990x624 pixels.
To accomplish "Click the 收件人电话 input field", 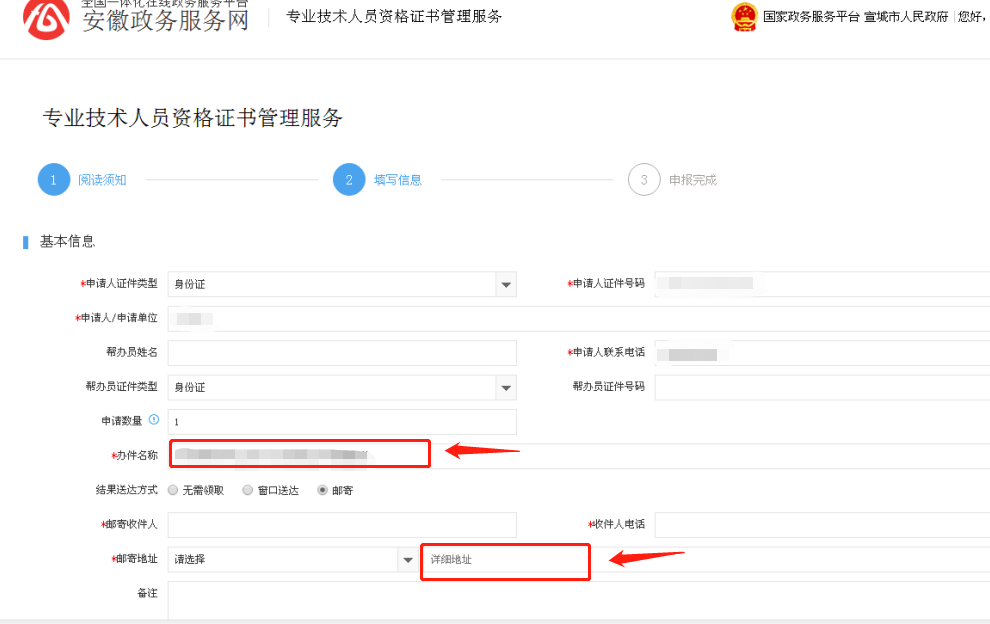I will (x=820, y=525).
